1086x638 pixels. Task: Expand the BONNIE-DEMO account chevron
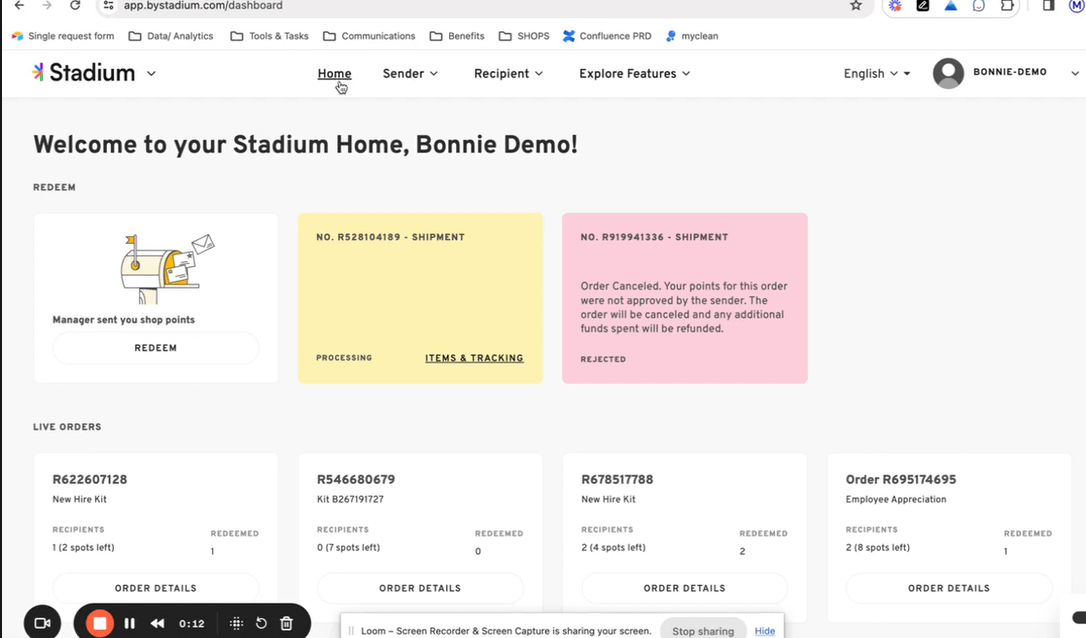coord(1076,73)
